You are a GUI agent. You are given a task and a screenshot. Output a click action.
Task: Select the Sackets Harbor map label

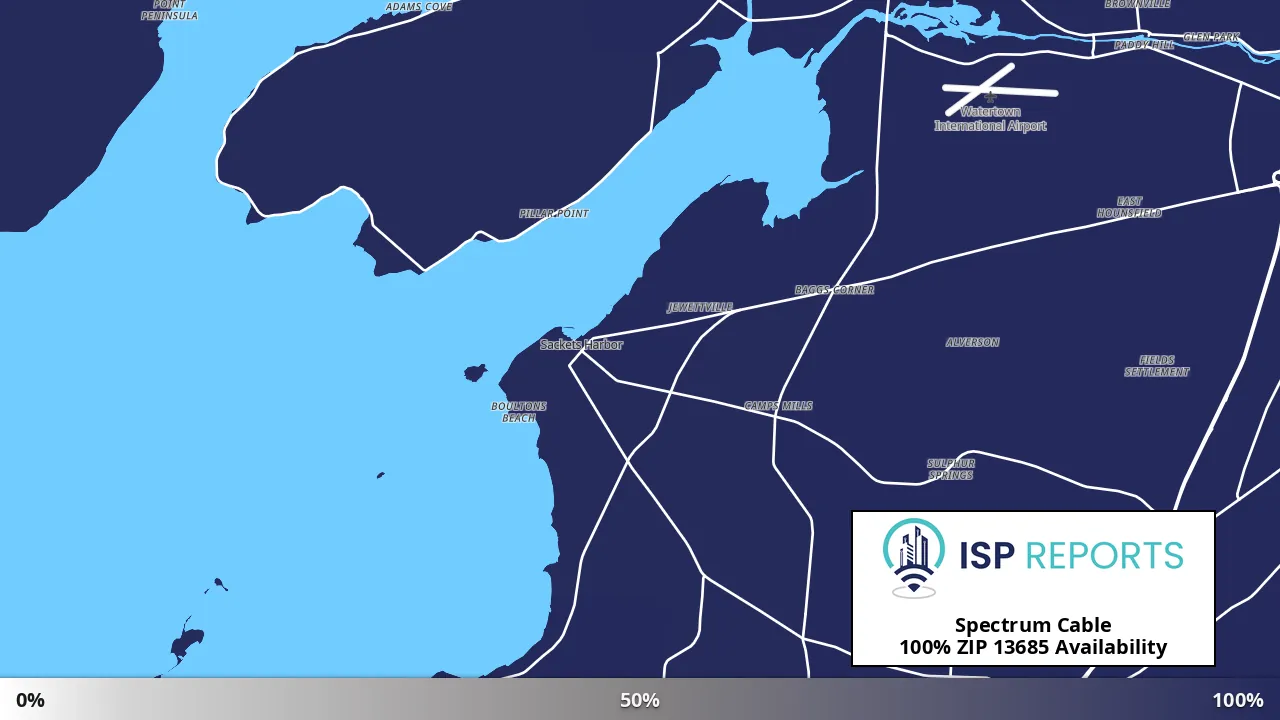coord(581,345)
